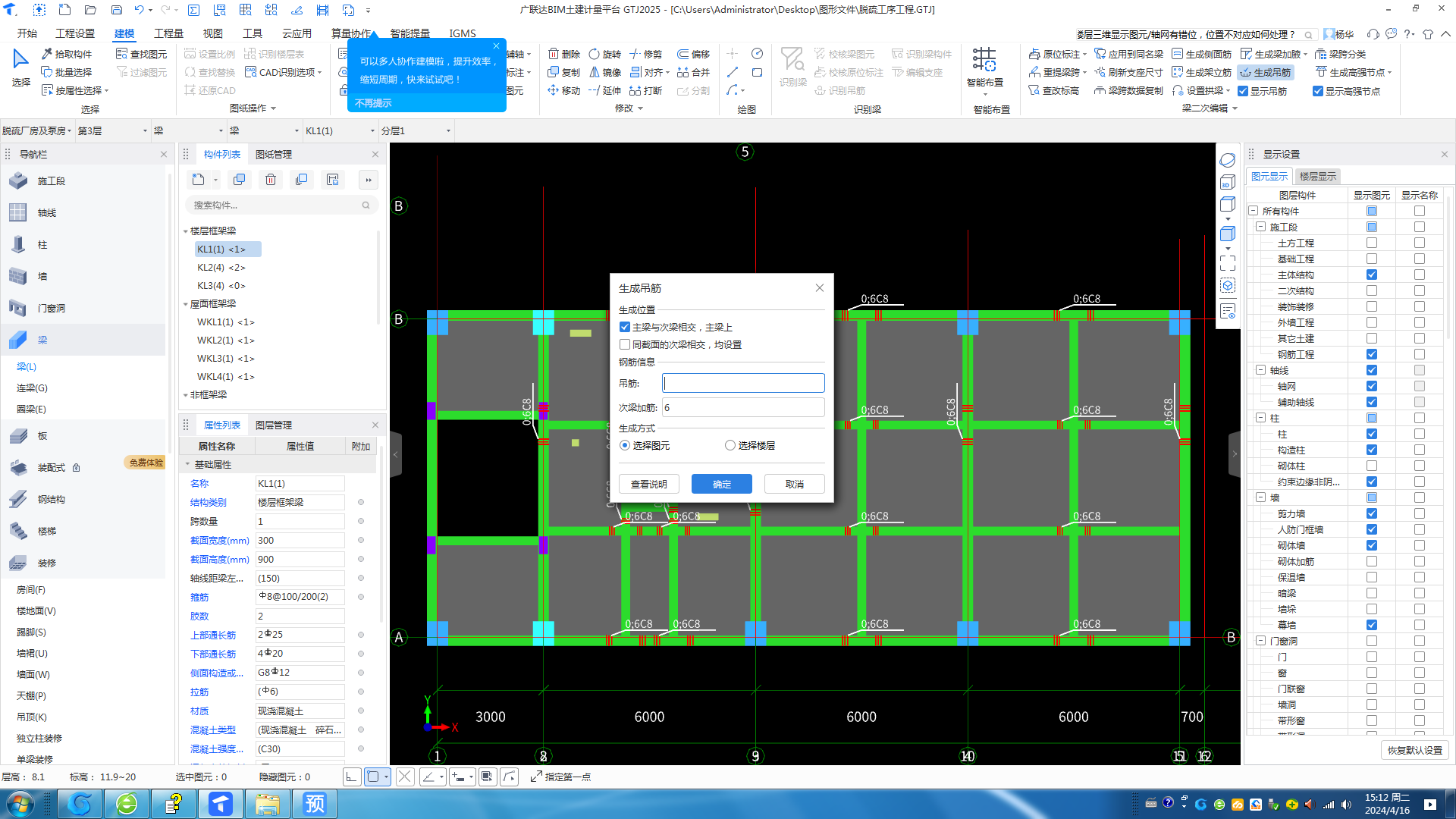Collapse 施工段 group in 显示设置
This screenshot has width=1456, height=819.
coord(1260,227)
